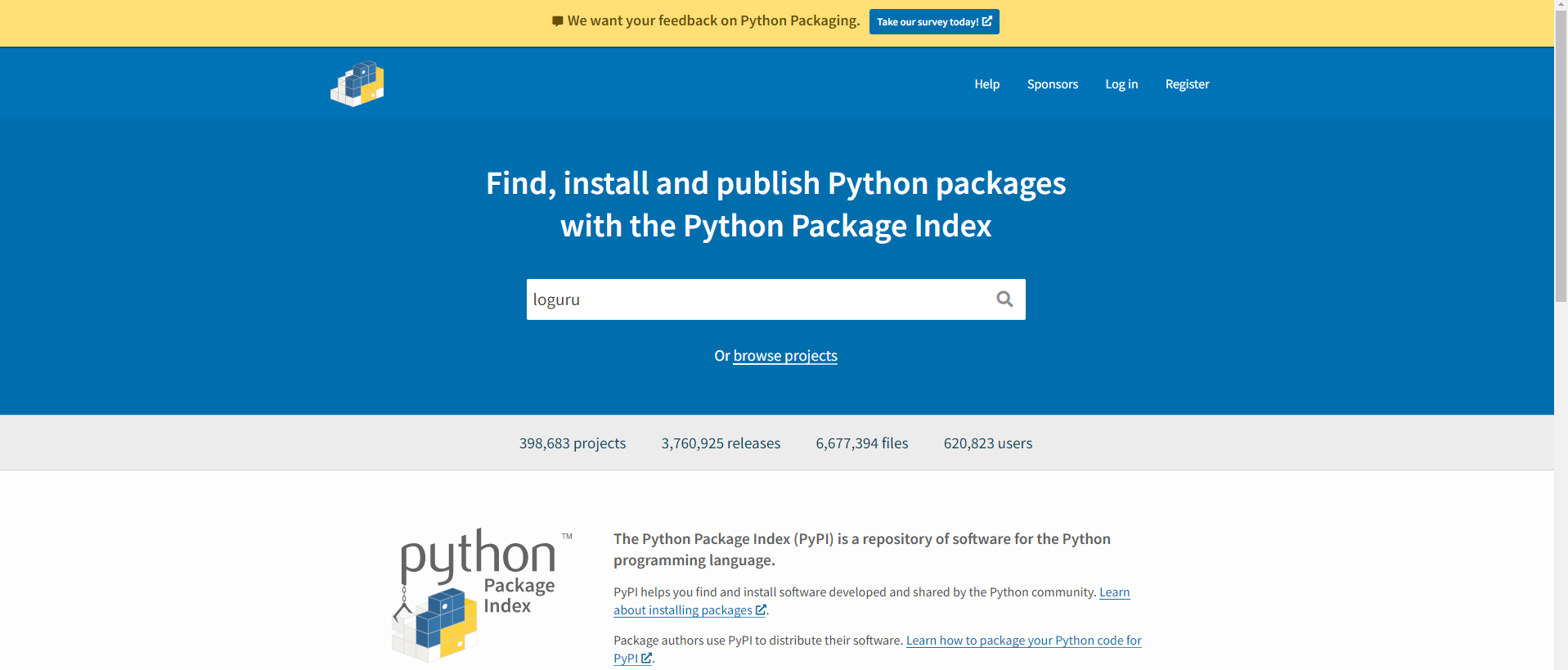
Task: Go to the Log in page
Action: [x=1121, y=84]
